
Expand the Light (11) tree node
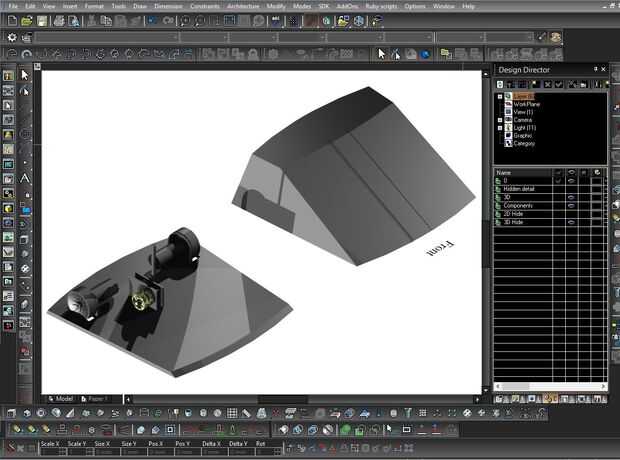[x=500, y=128]
